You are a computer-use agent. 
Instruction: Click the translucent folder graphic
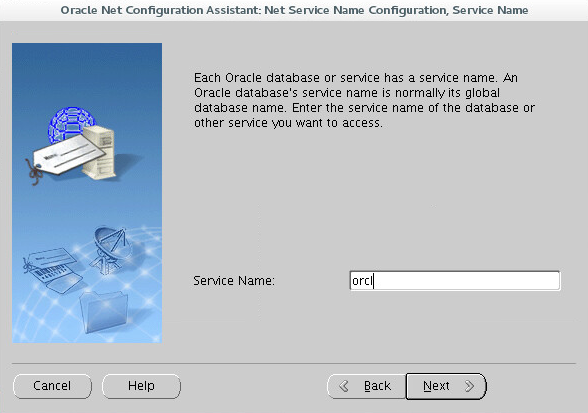103,312
